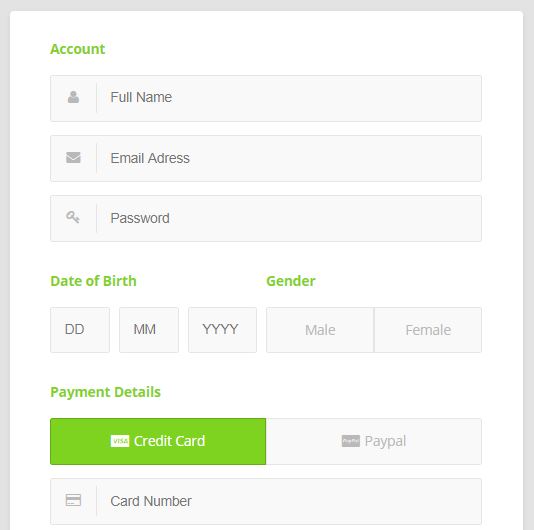Click the Date of Birth heading
Screen dimensions: 534x530
[93, 281]
